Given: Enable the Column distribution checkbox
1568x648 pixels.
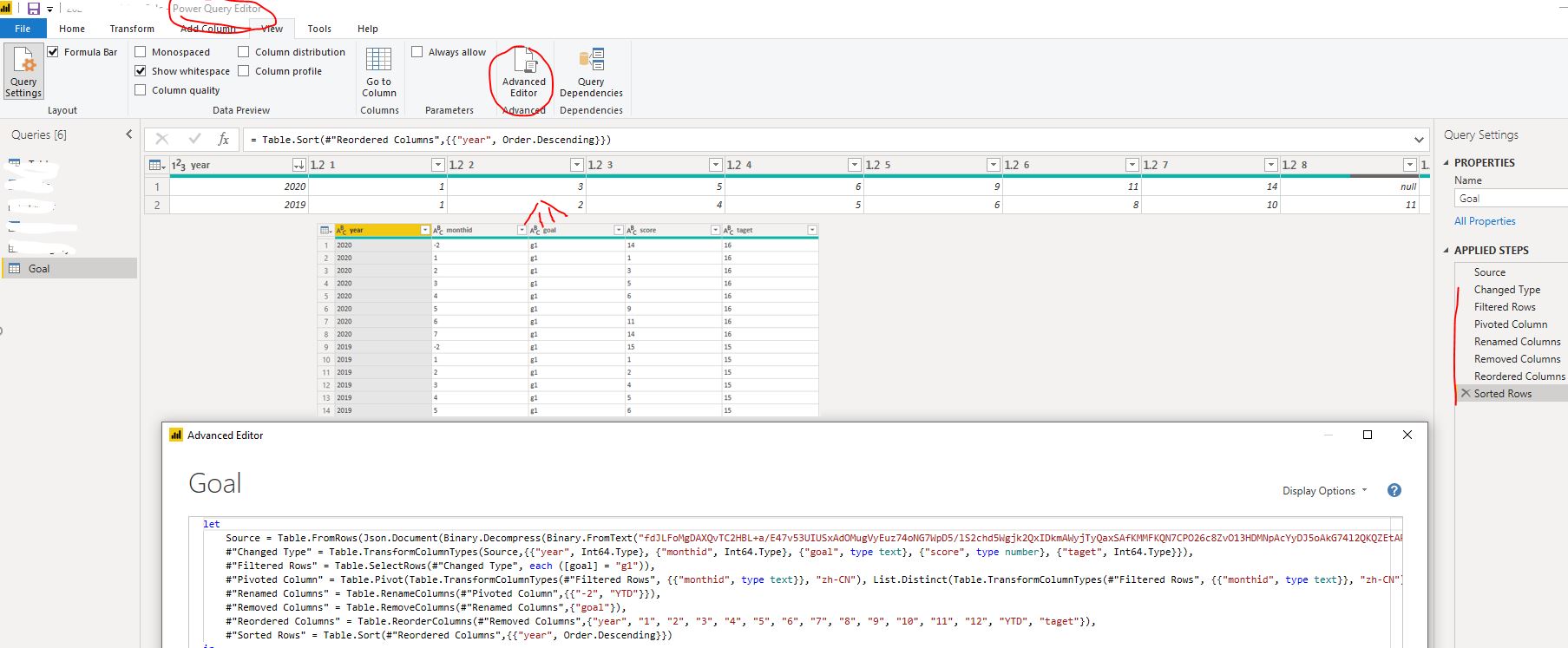Looking at the screenshot, I should tap(244, 52).
